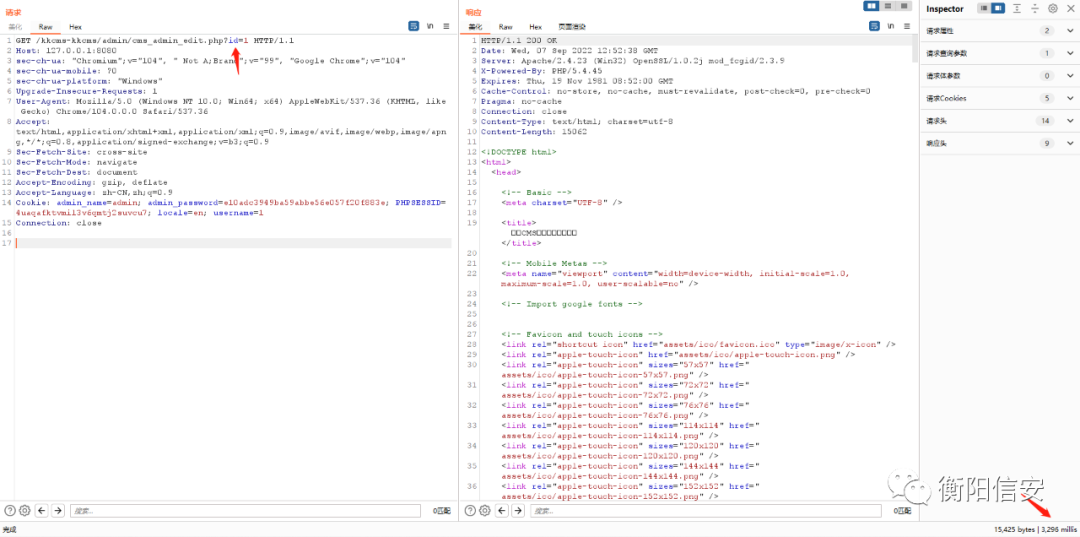Viewport: 1080px width, 537px height.
Task: Switch request pane to Hex tab
Action: tap(75, 27)
